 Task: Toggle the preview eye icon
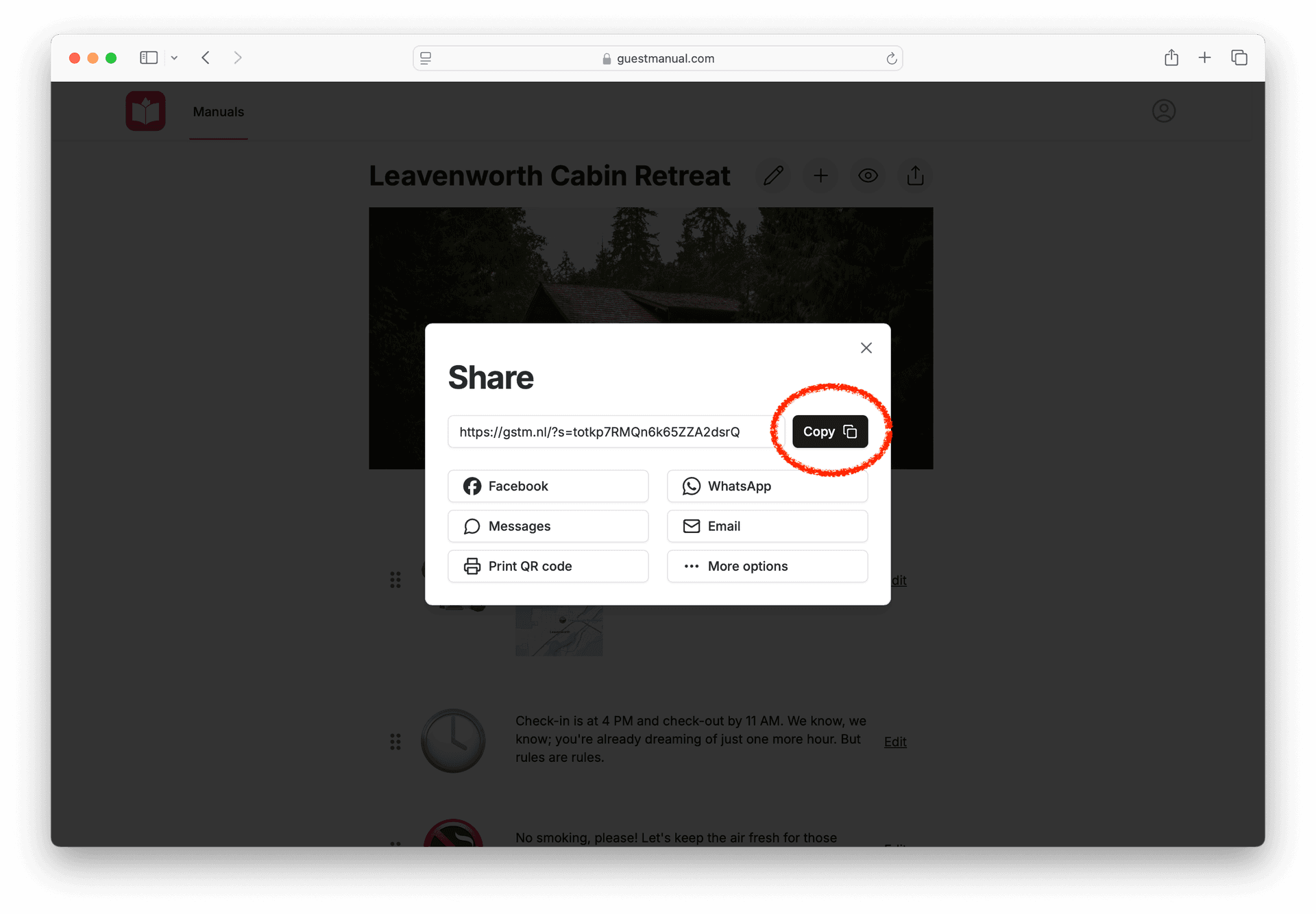pyautogui.click(x=868, y=175)
